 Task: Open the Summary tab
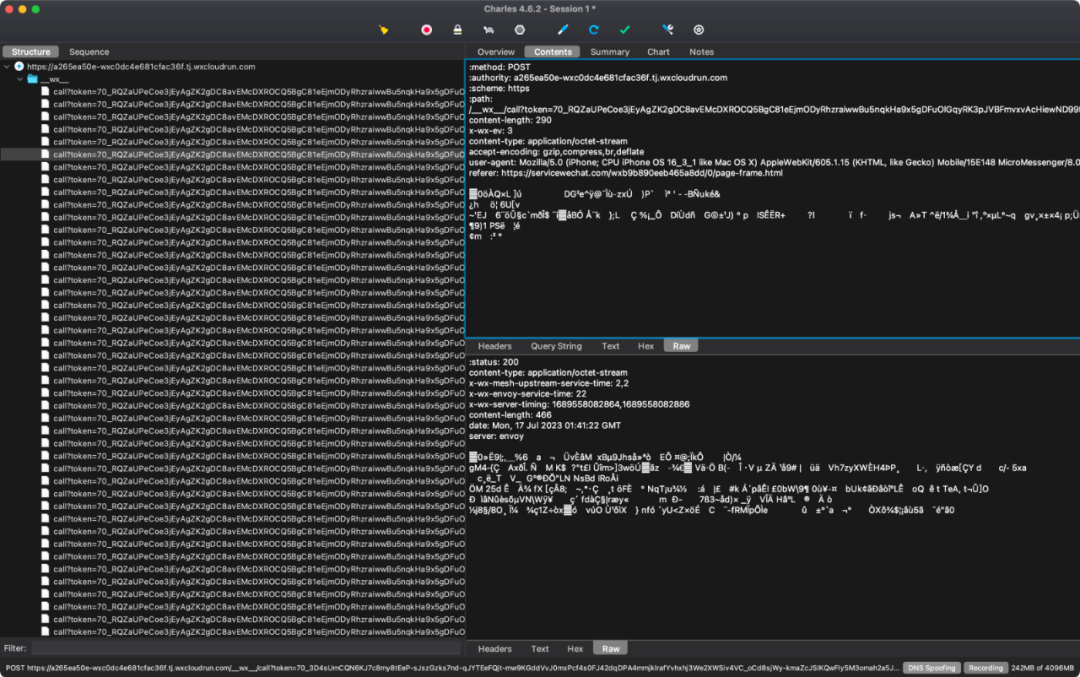tap(610, 52)
